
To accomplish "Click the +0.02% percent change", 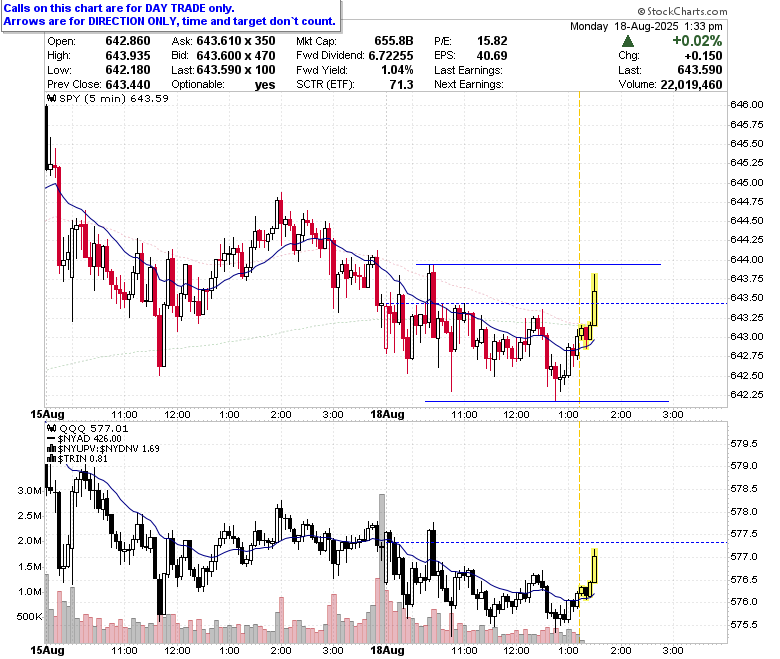I will click(697, 41).
